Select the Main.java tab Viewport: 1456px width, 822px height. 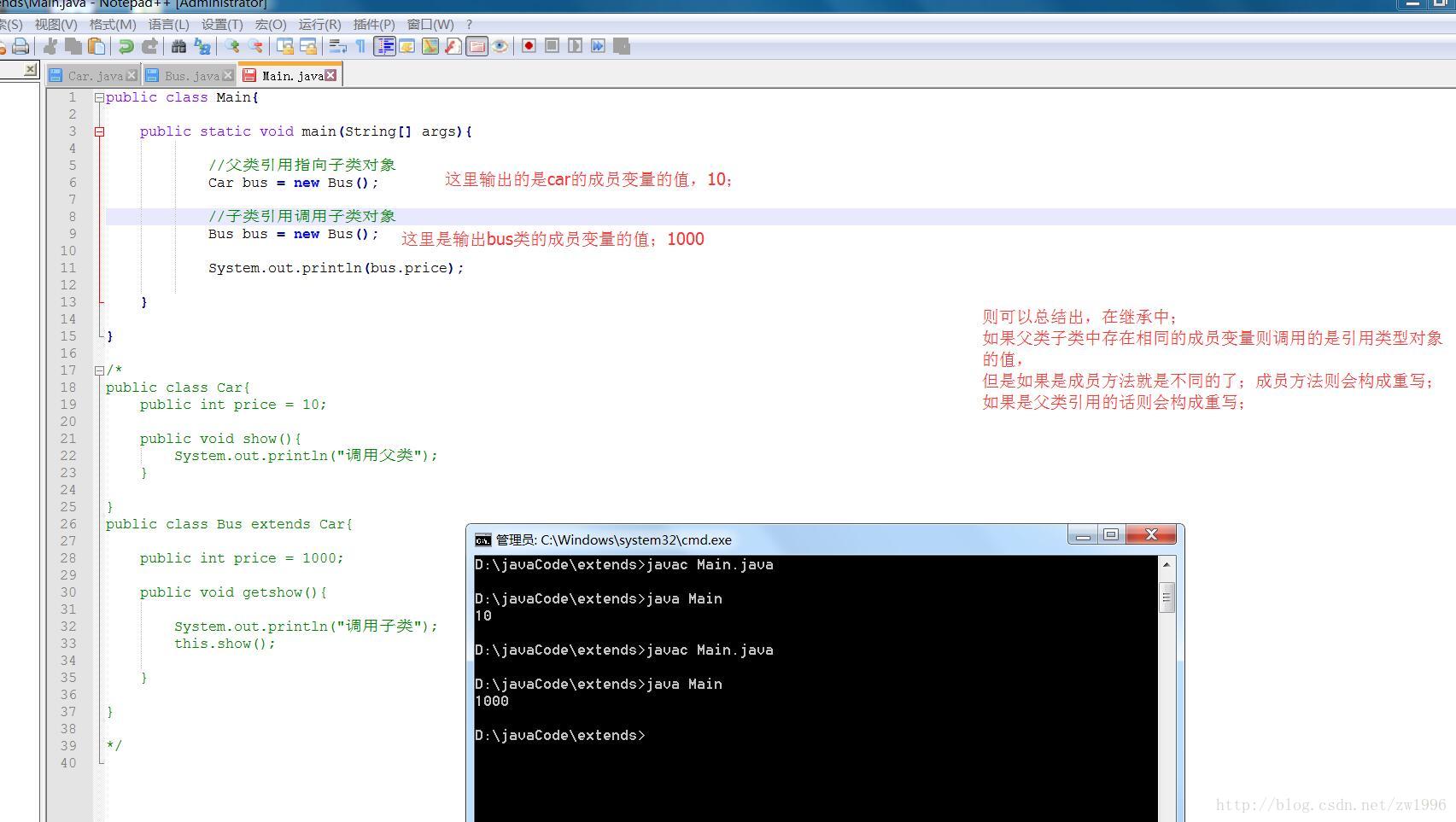pos(290,75)
